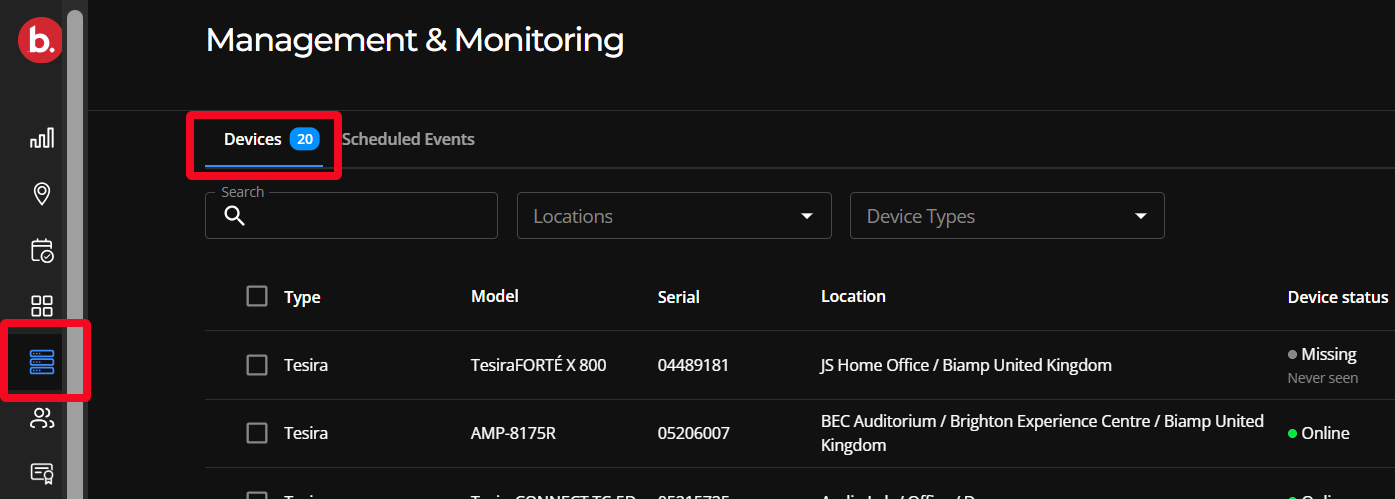Click the magnifier icon in Search field

[x=235, y=216]
